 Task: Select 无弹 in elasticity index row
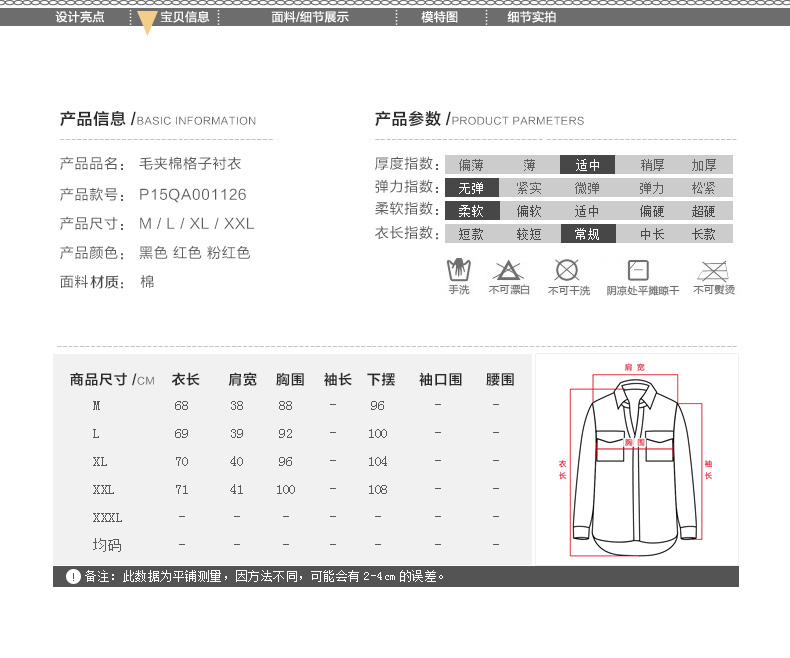[x=471, y=188]
